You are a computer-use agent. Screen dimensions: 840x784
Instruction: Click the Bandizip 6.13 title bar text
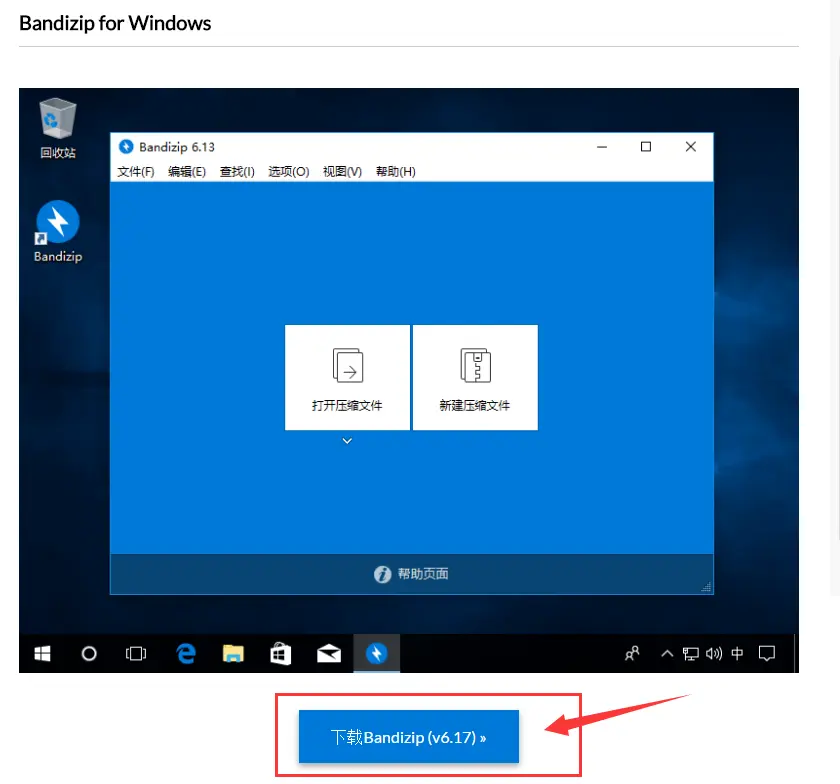[x=177, y=147]
